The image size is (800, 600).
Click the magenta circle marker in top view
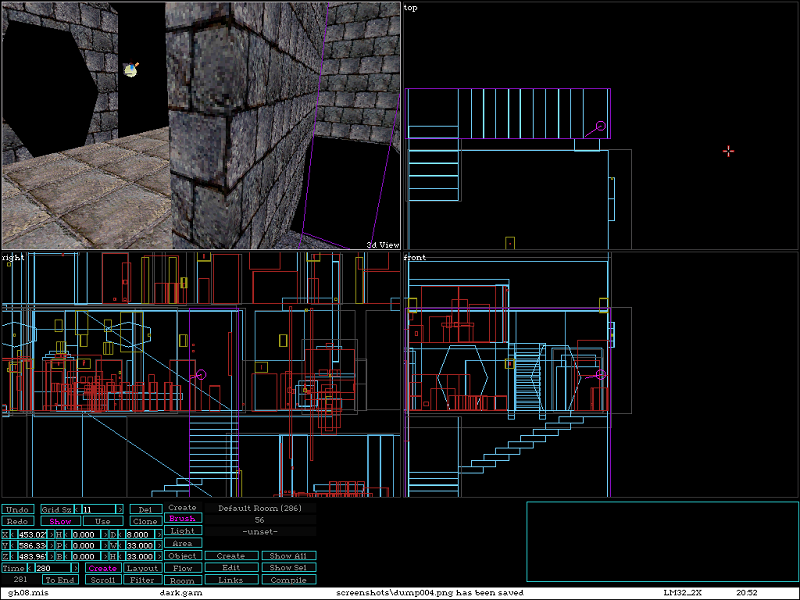(601, 127)
